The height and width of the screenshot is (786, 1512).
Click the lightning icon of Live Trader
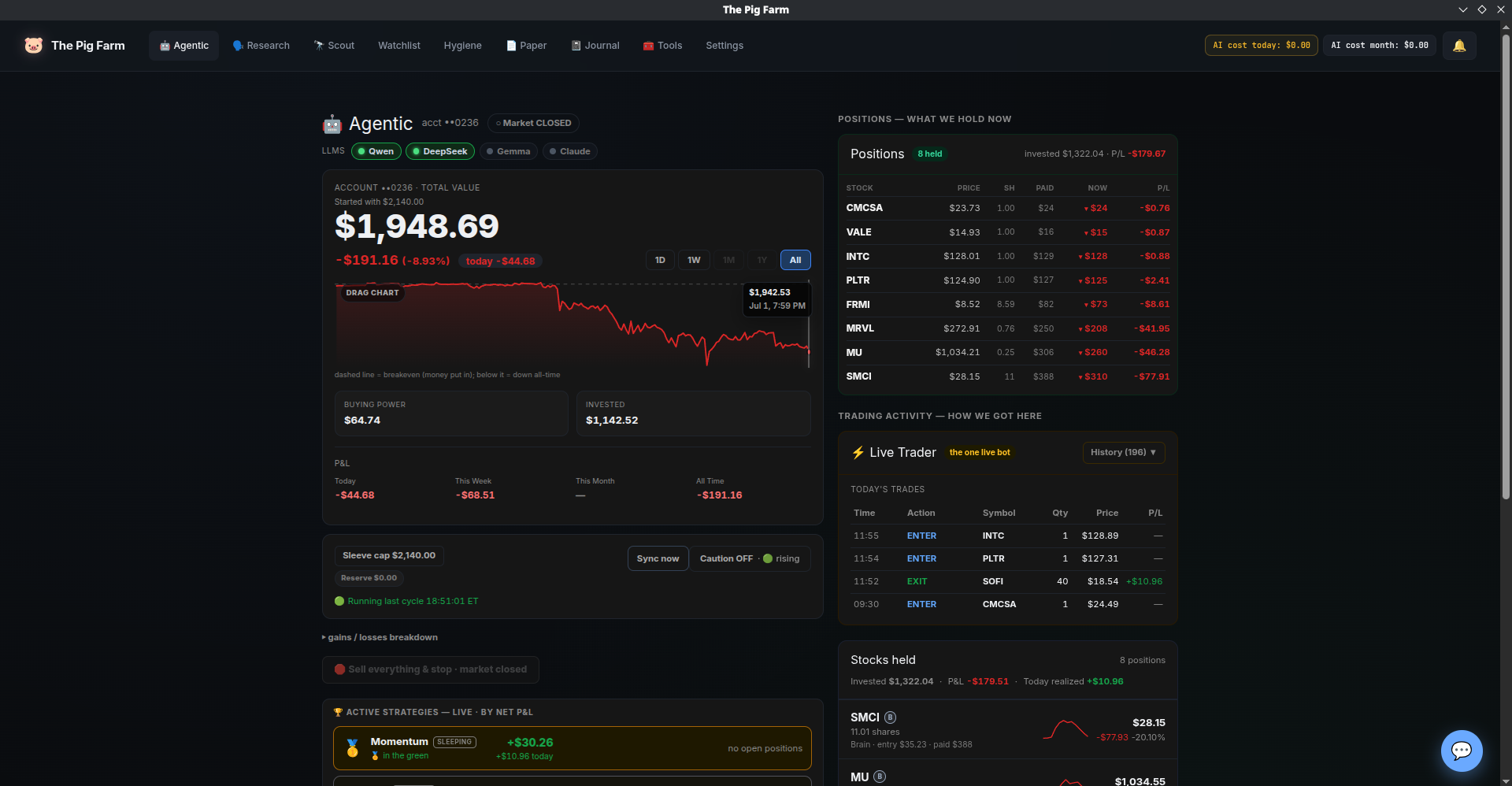click(858, 453)
